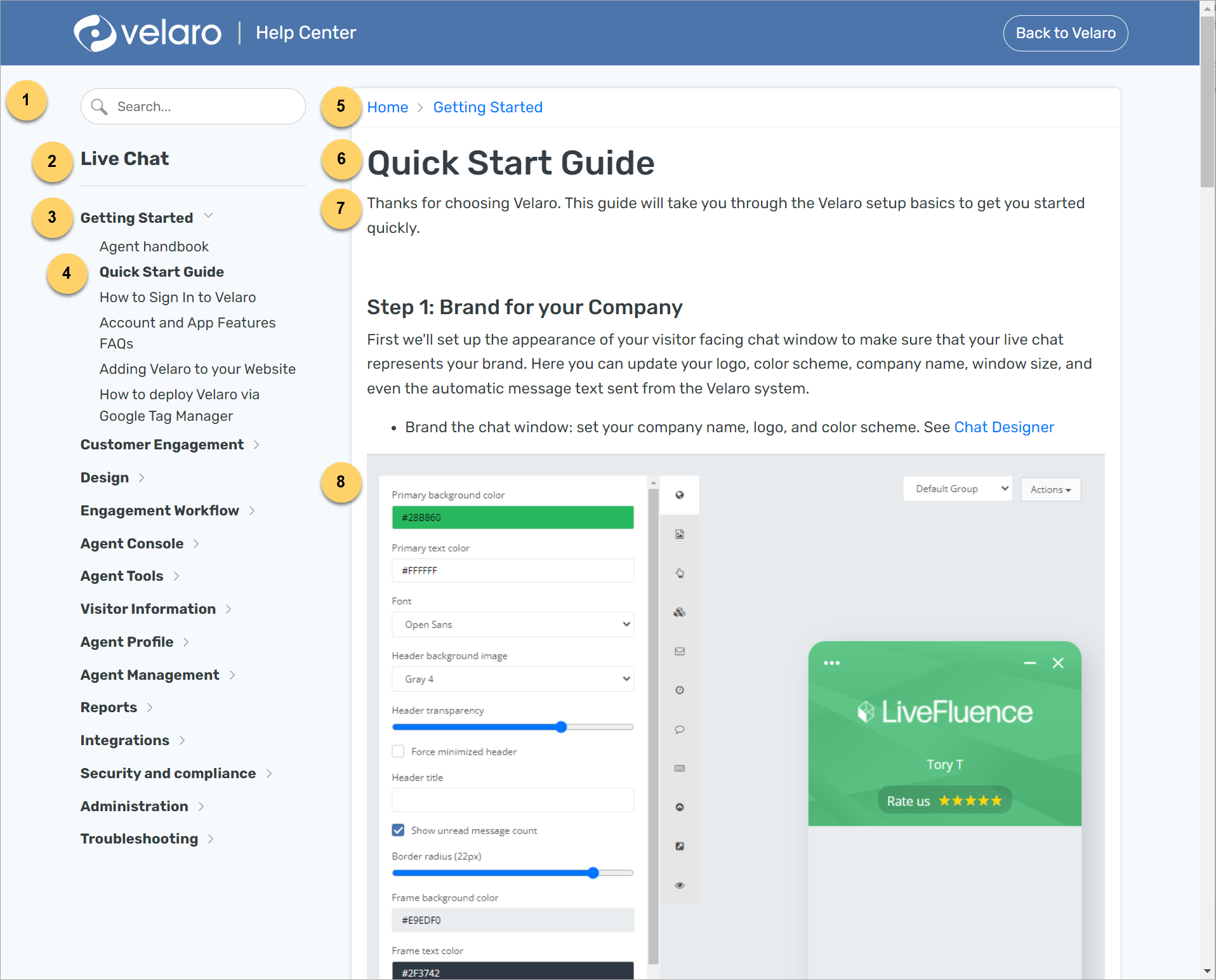Click the green Primary background color swatch
Viewport: 1216px width, 980px height.
pos(512,517)
